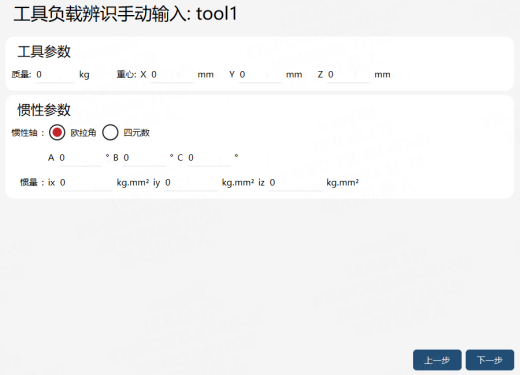The height and width of the screenshot is (375, 520).
Task: Focus the 重心 Z input field
Action: coord(348,75)
